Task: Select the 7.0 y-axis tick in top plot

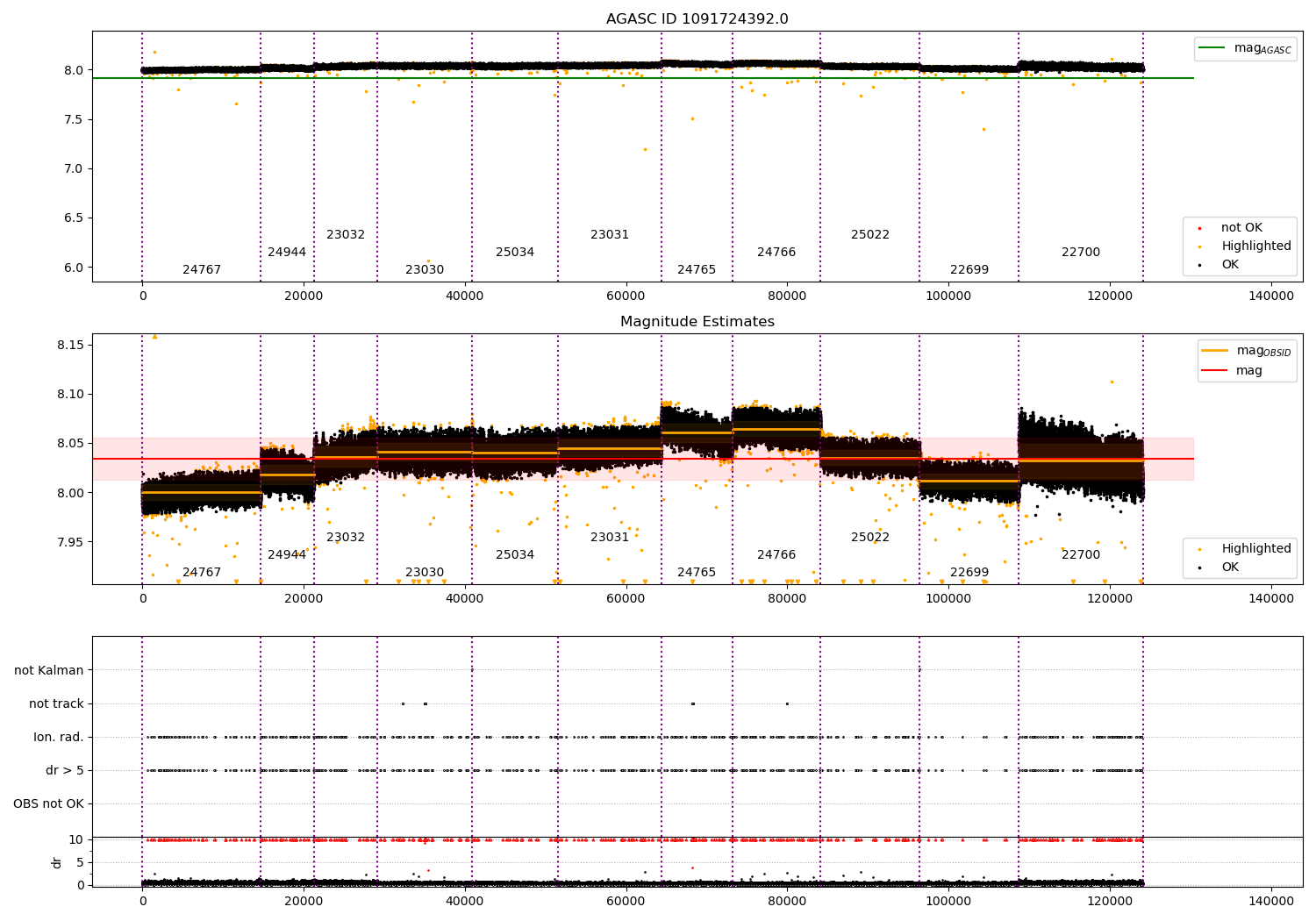Action: (x=74, y=168)
